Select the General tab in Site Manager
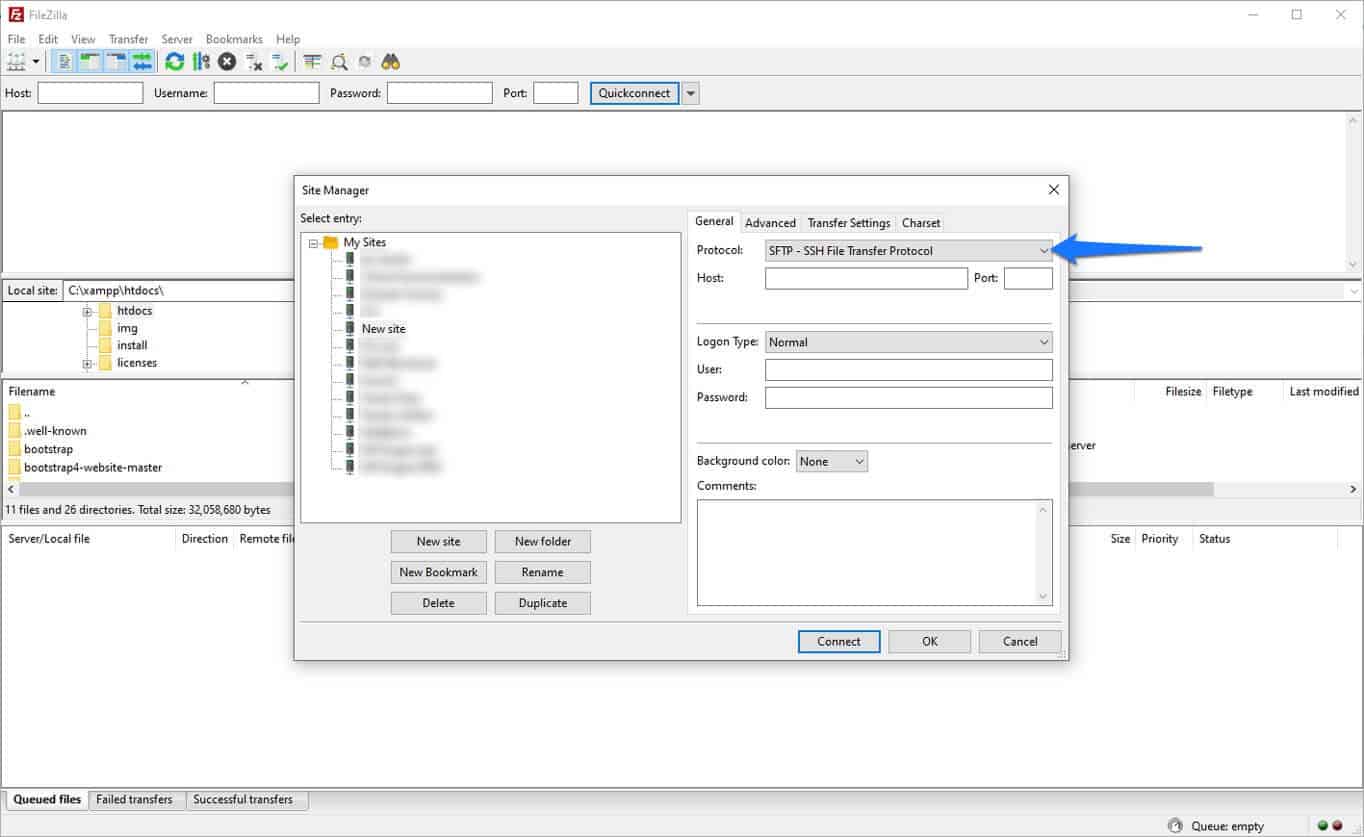This screenshot has height=837, width=1364. pyautogui.click(x=714, y=221)
